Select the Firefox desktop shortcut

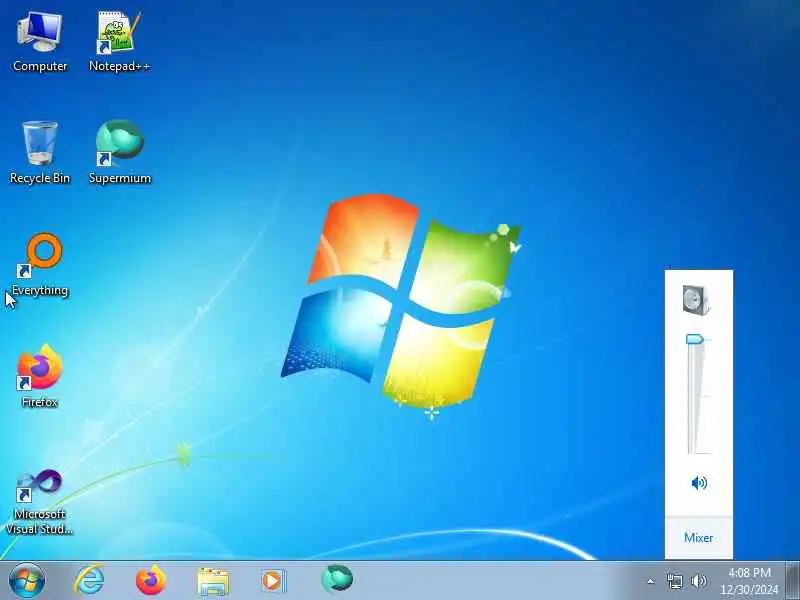[40, 376]
